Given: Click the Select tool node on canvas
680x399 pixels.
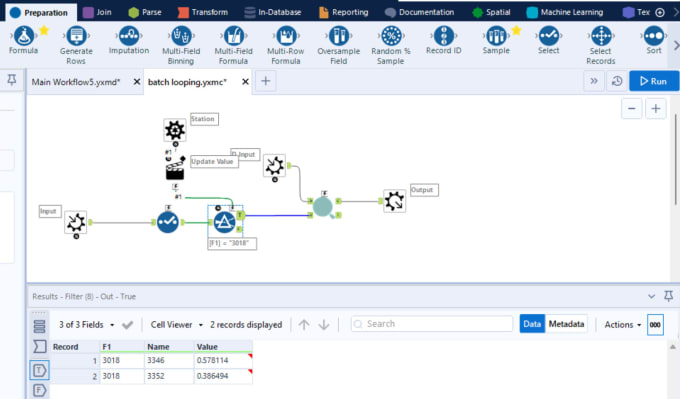Looking at the screenshot, I should [x=168, y=222].
